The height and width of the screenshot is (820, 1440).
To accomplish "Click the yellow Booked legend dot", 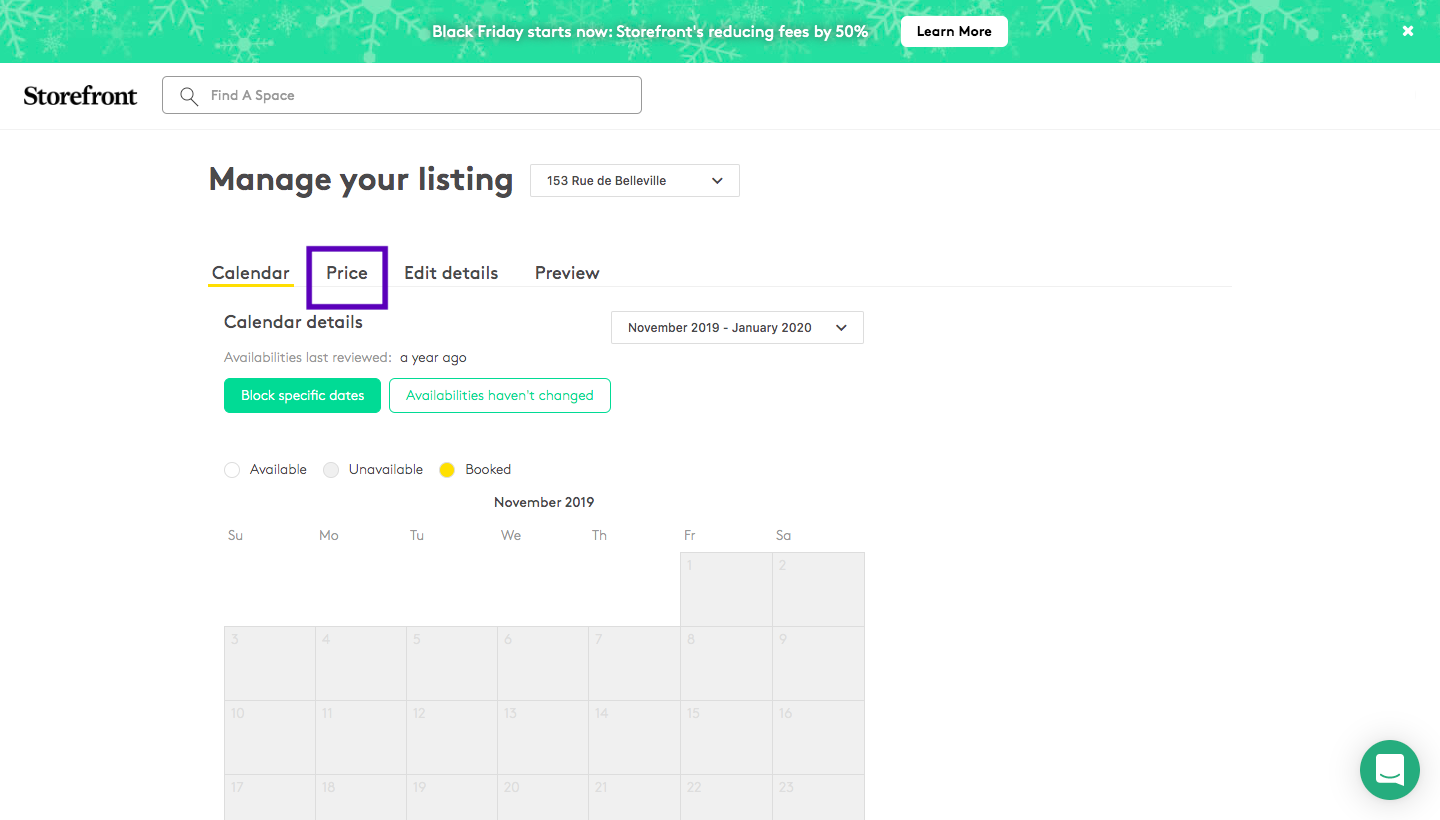I will tap(447, 470).
